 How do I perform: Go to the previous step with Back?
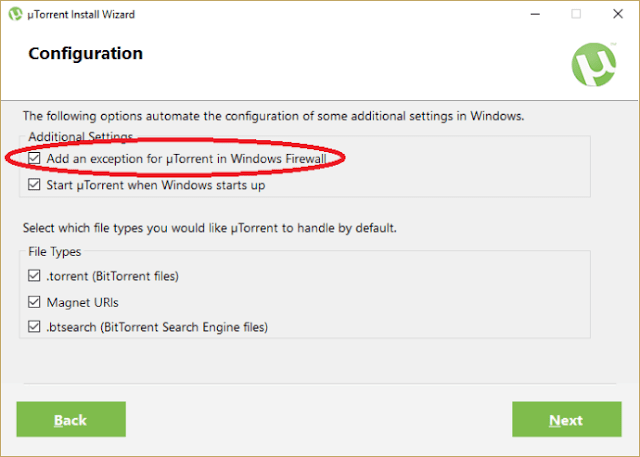(71, 419)
